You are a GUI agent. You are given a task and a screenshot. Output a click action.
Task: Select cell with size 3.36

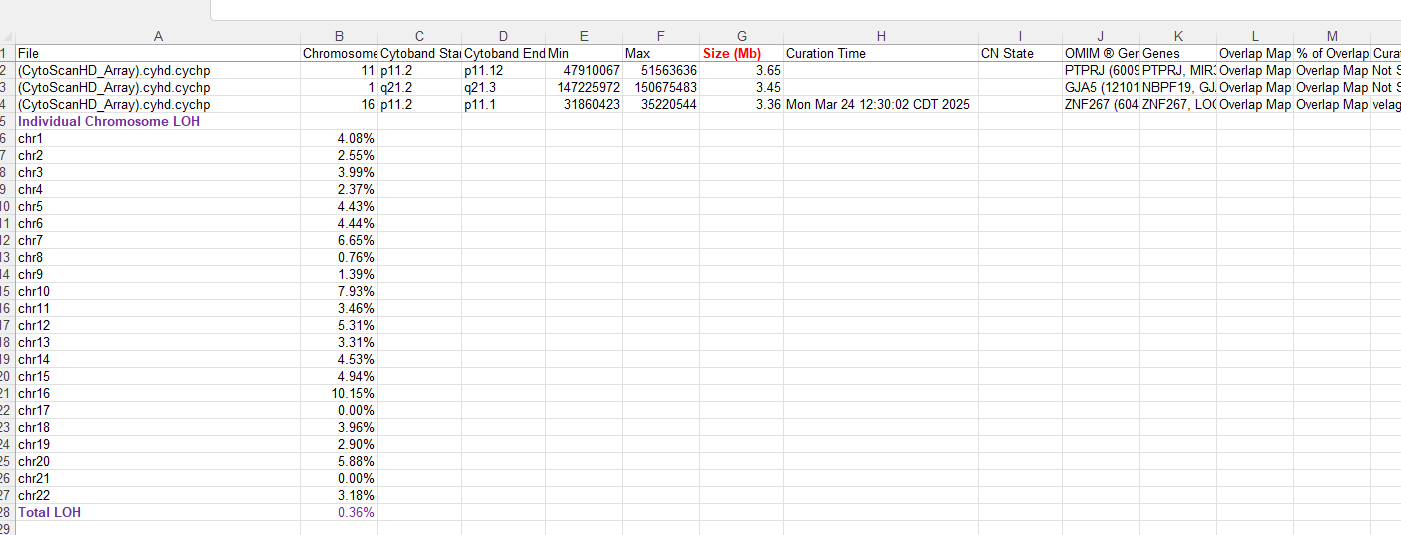click(741, 104)
